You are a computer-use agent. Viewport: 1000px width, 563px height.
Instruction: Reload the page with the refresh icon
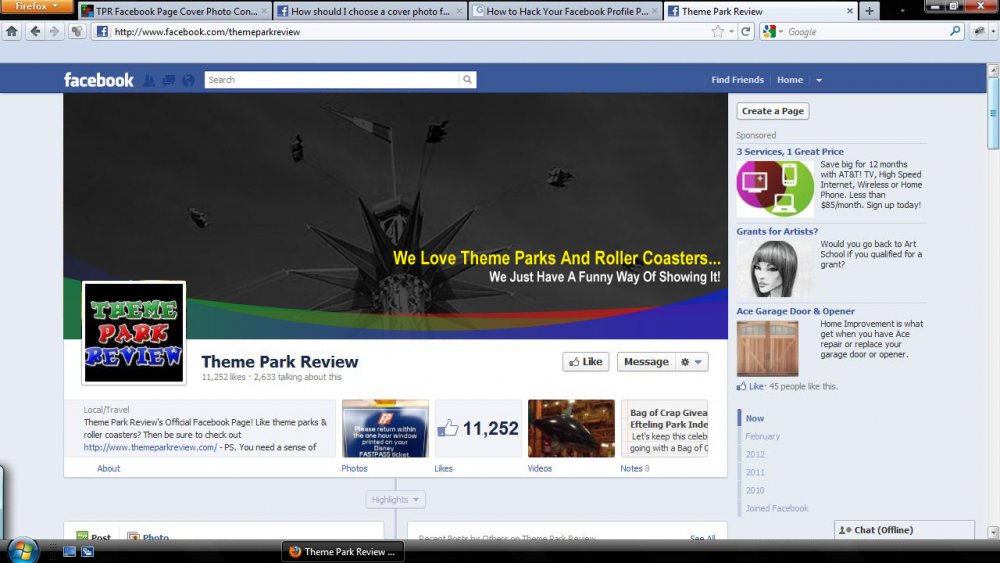pos(746,32)
